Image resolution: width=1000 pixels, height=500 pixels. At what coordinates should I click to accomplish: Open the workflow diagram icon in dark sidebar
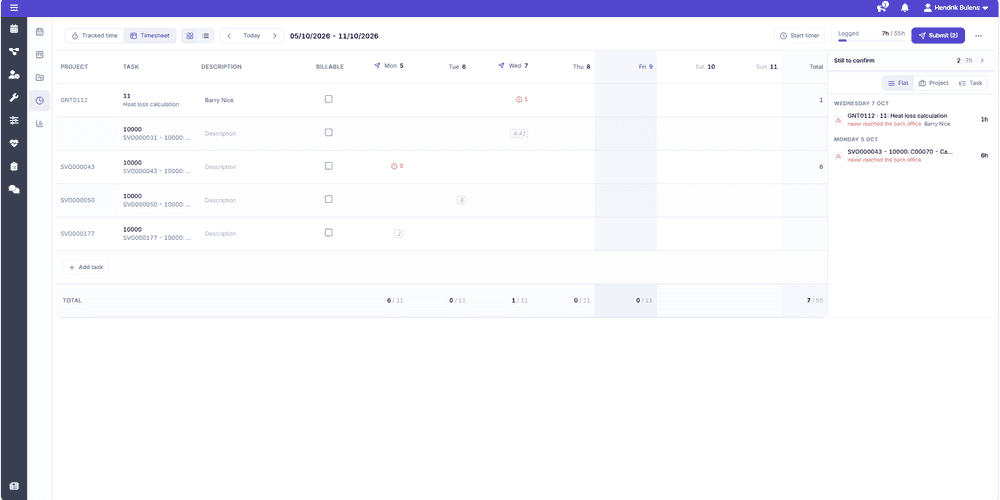point(13,52)
